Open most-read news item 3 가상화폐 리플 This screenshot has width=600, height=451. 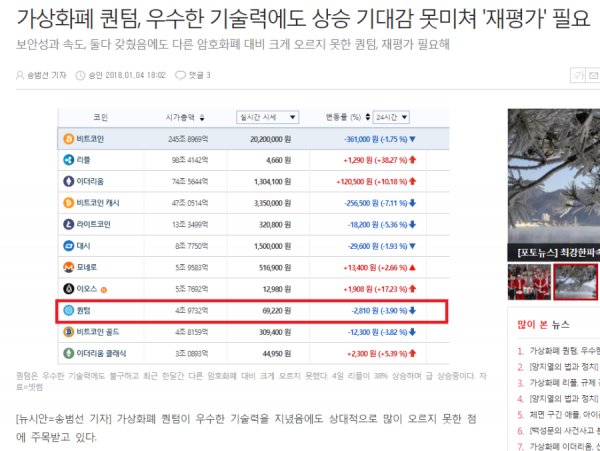coord(564,383)
